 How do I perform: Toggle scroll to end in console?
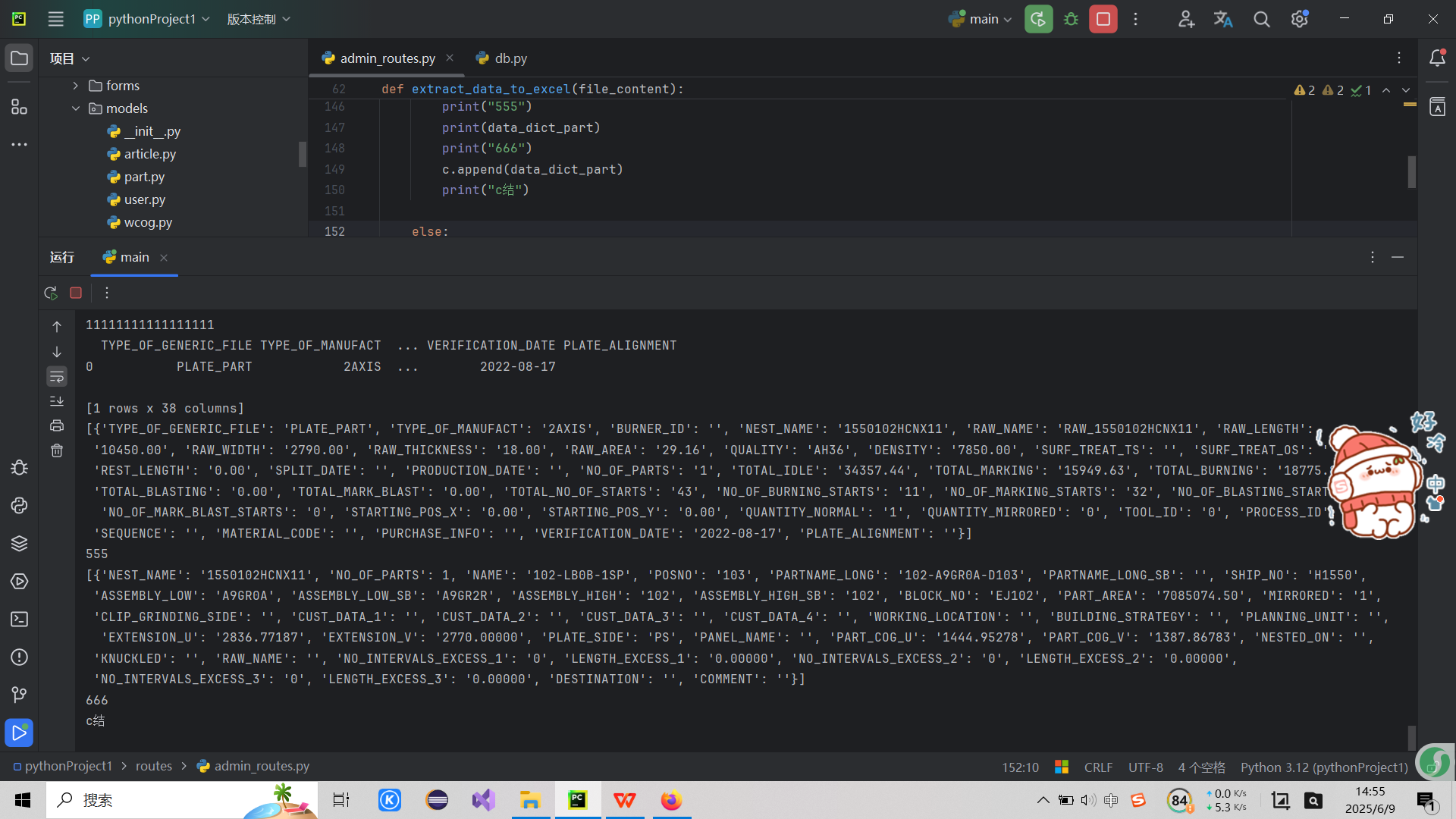[57, 401]
